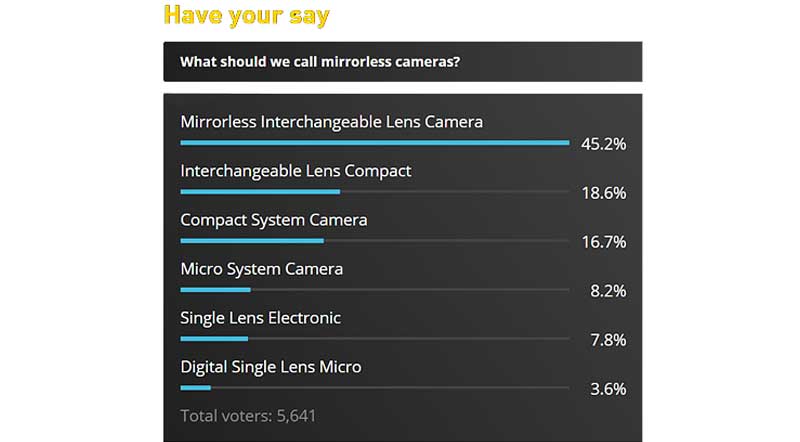Viewport: 800px width, 442px height.
Task: Click the blue bar under Interchangeable Lens Compact
Action: (260, 192)
